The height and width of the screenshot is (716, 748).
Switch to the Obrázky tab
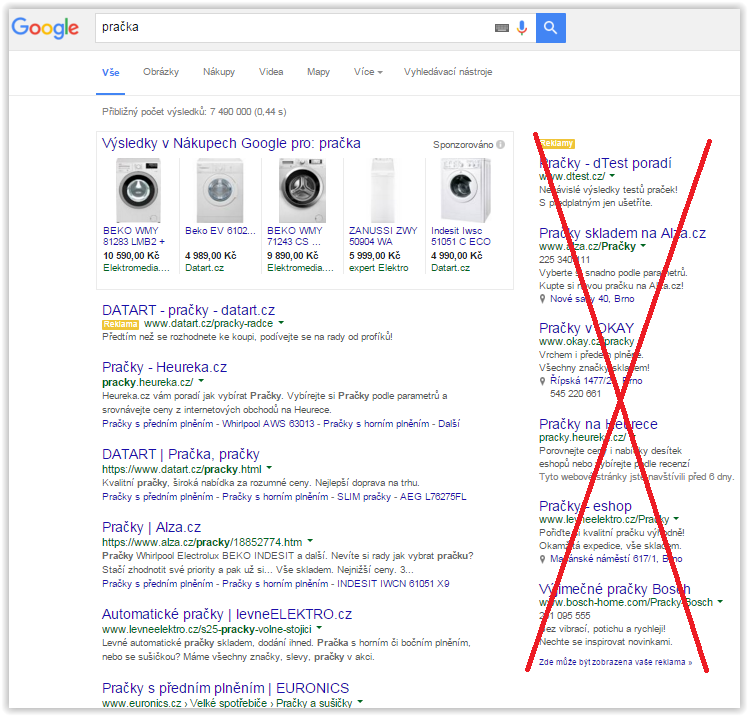pyautogui.click(x=161, y=72)
